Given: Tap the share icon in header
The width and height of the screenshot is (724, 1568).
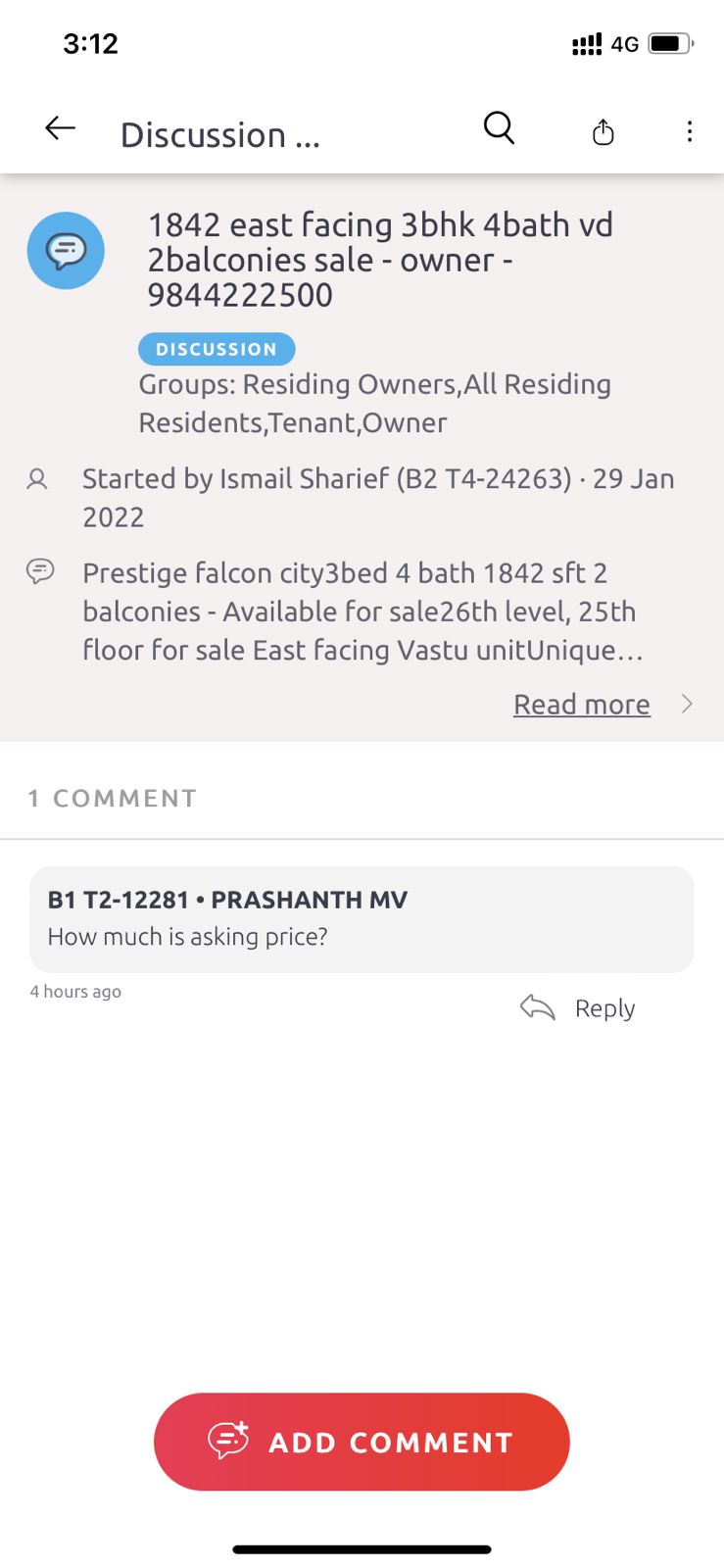Looking at the screenshot, I should pos(603,131).
